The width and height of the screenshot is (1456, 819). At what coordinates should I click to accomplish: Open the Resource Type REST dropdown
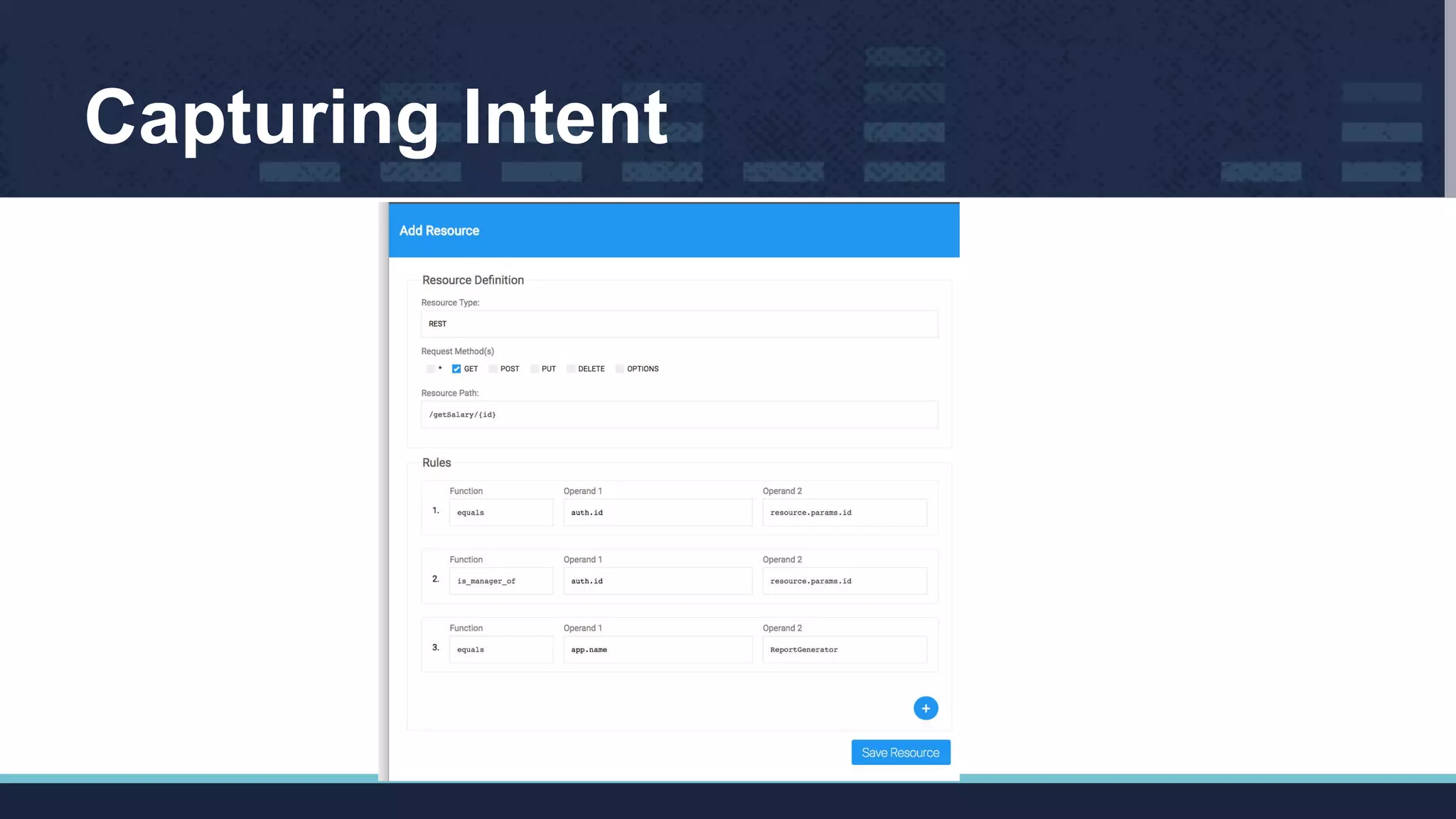tap(680, 324)
